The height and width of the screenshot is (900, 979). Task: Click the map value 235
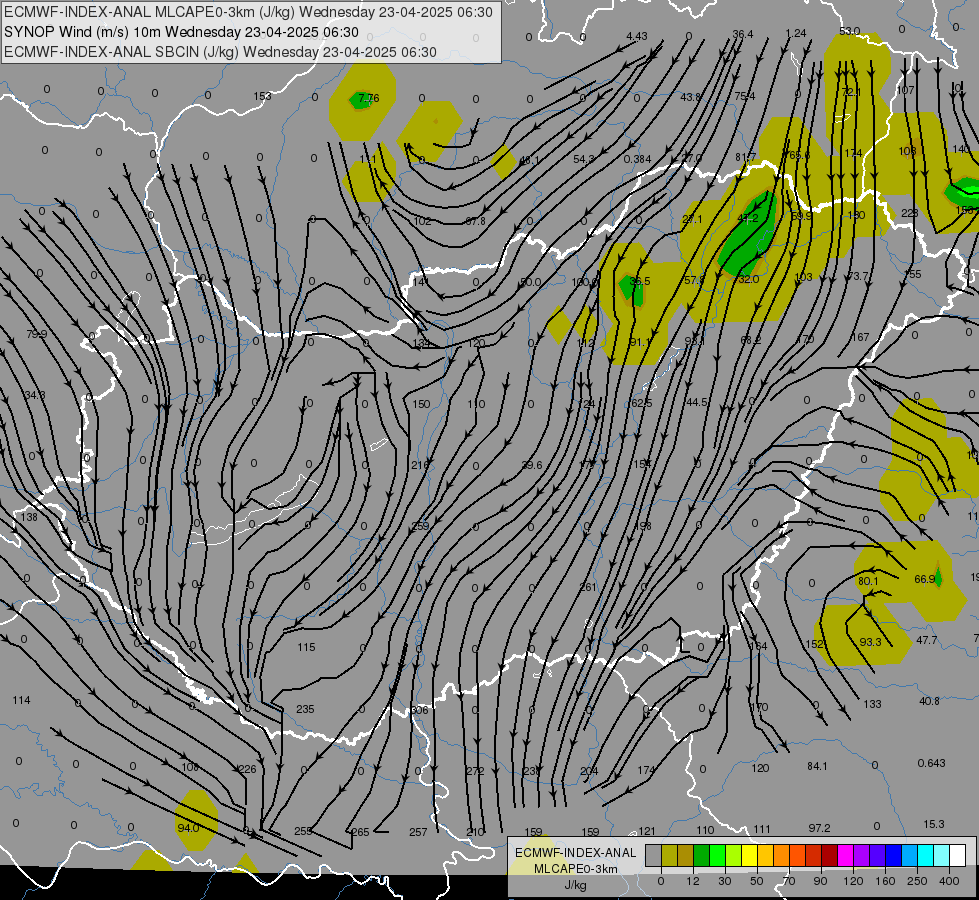(x=305, y=710)
